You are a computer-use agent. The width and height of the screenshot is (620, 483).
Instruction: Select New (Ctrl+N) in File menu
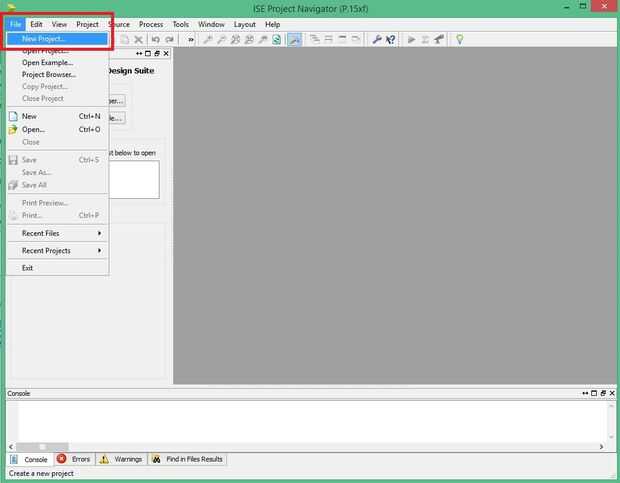[58, 116]
